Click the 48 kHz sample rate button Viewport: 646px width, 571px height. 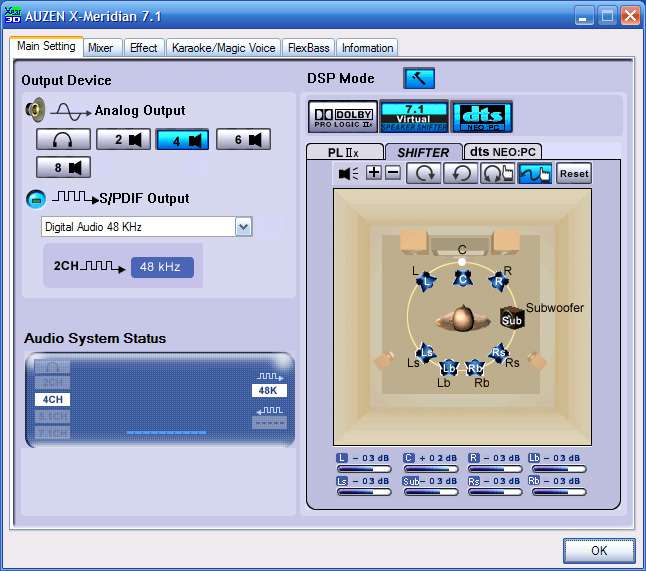pos(162,267)
